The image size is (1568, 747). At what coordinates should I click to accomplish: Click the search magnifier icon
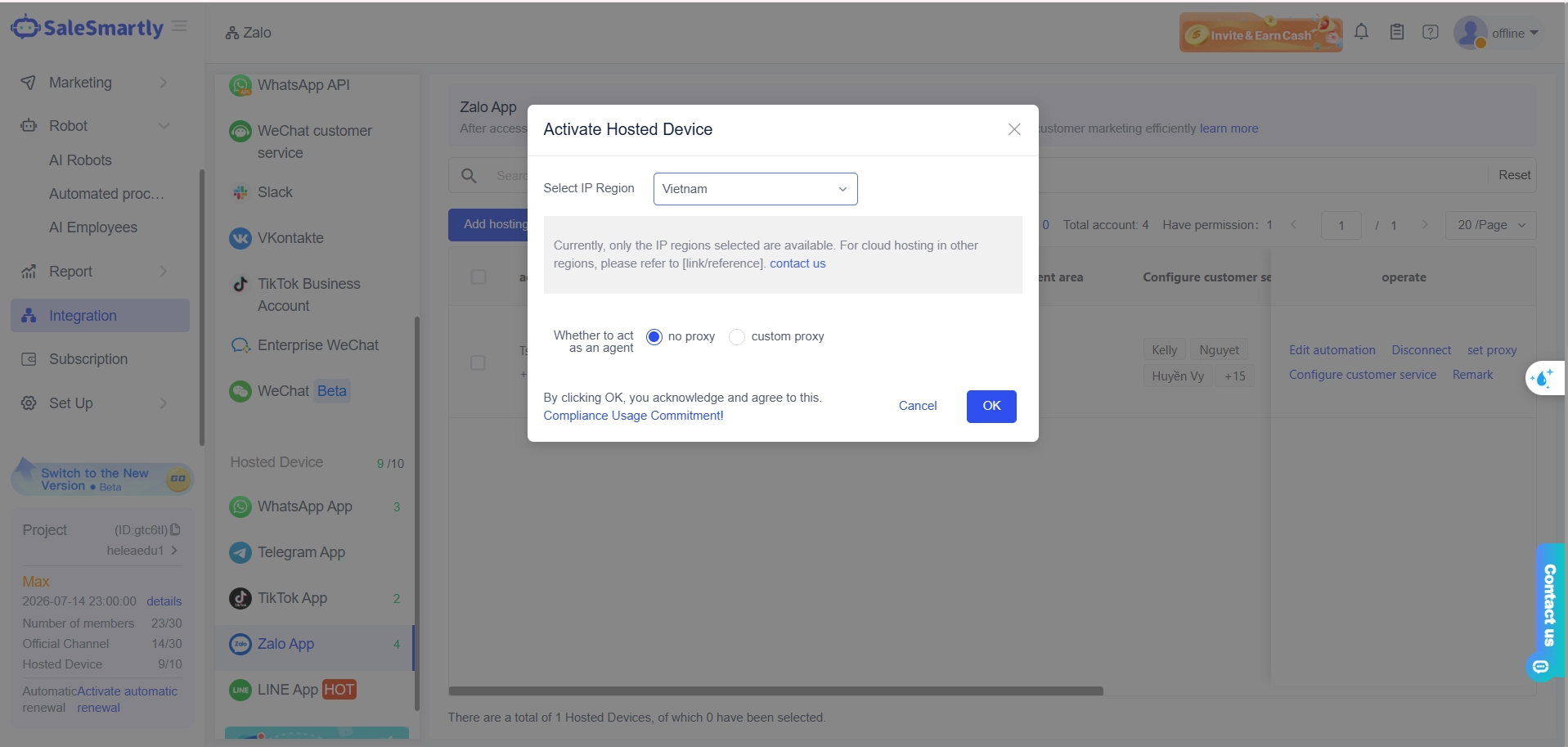[469, 176]
